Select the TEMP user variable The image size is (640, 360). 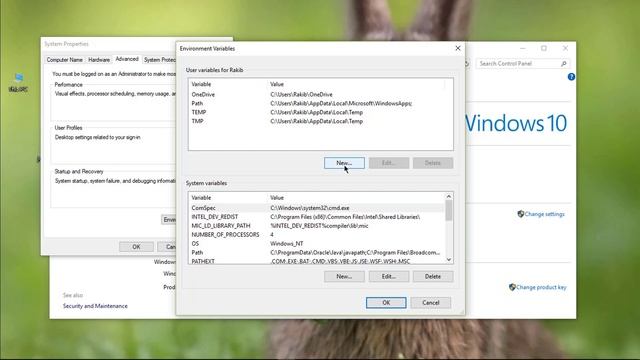[318, 112]
